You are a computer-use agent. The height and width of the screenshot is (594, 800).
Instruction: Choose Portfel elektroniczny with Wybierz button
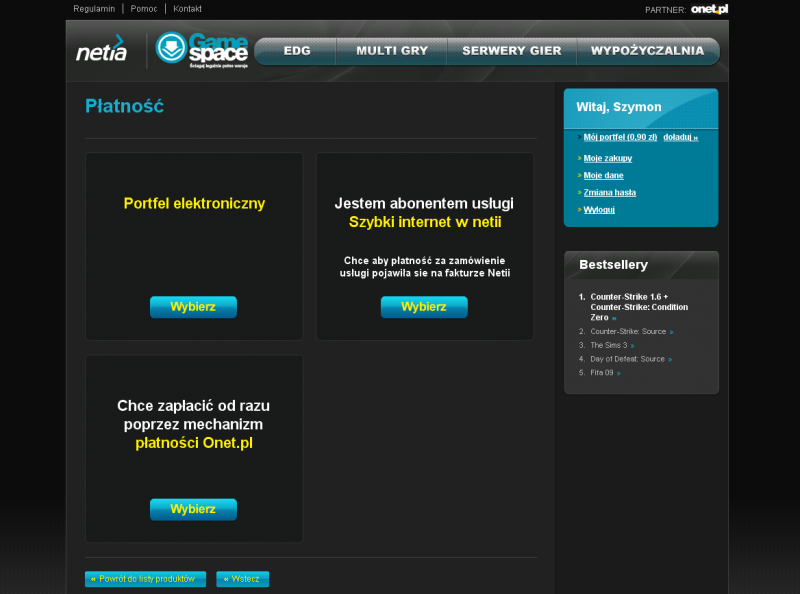[193, 307]
